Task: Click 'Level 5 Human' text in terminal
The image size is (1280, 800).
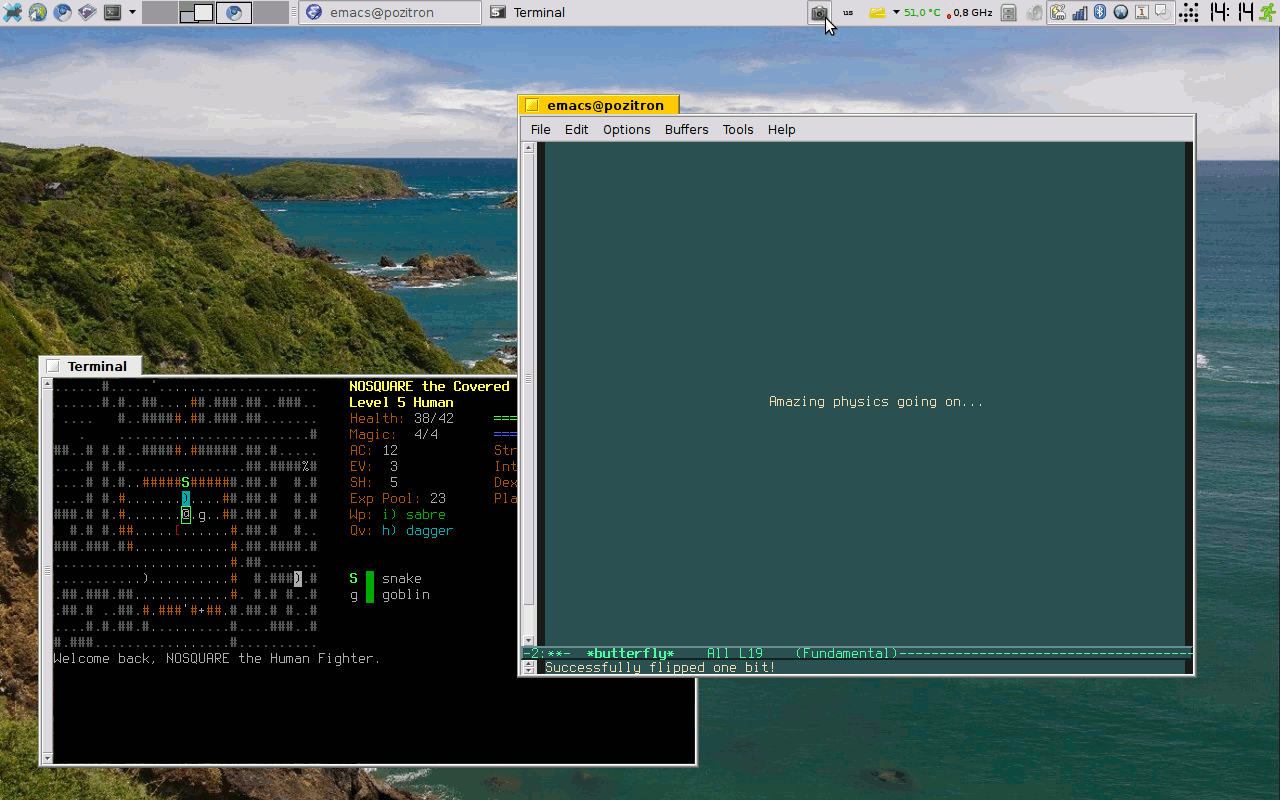Action: click(402, 403)
